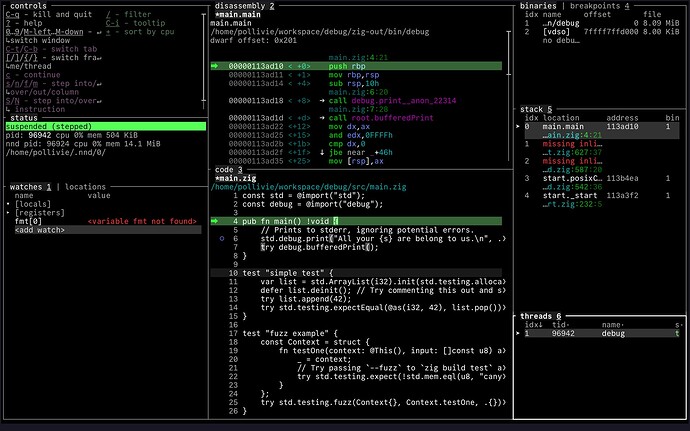Viewport: 690px width, 431px height.
Task: Click the green arrow beside code line 4
Action: tap(215, 220)
